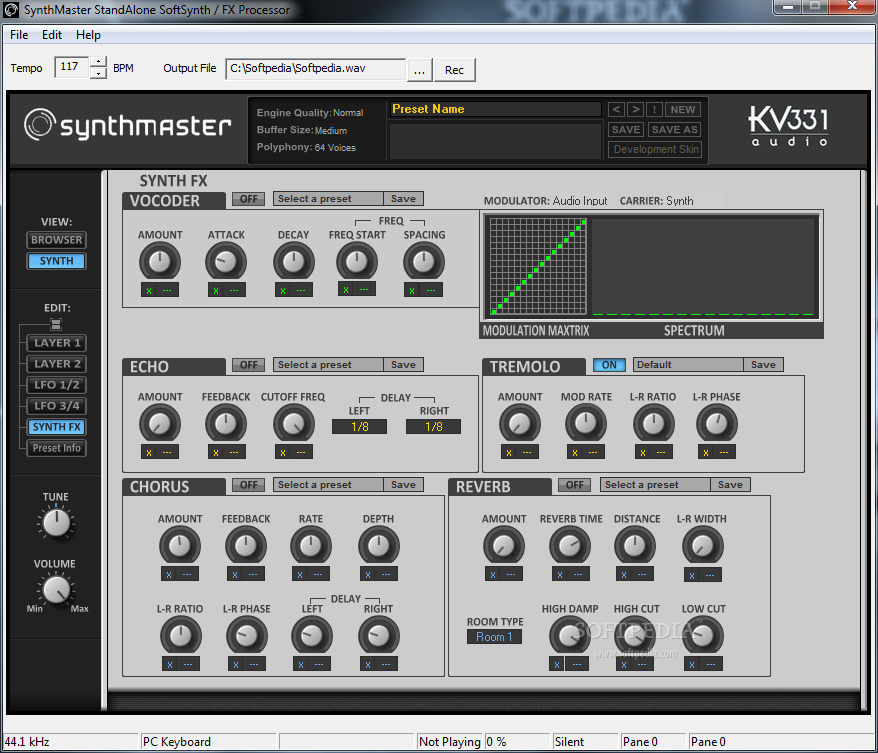Open the Edit menu
The height and width of the screenshot is (753, 878).
pos(52,35)
